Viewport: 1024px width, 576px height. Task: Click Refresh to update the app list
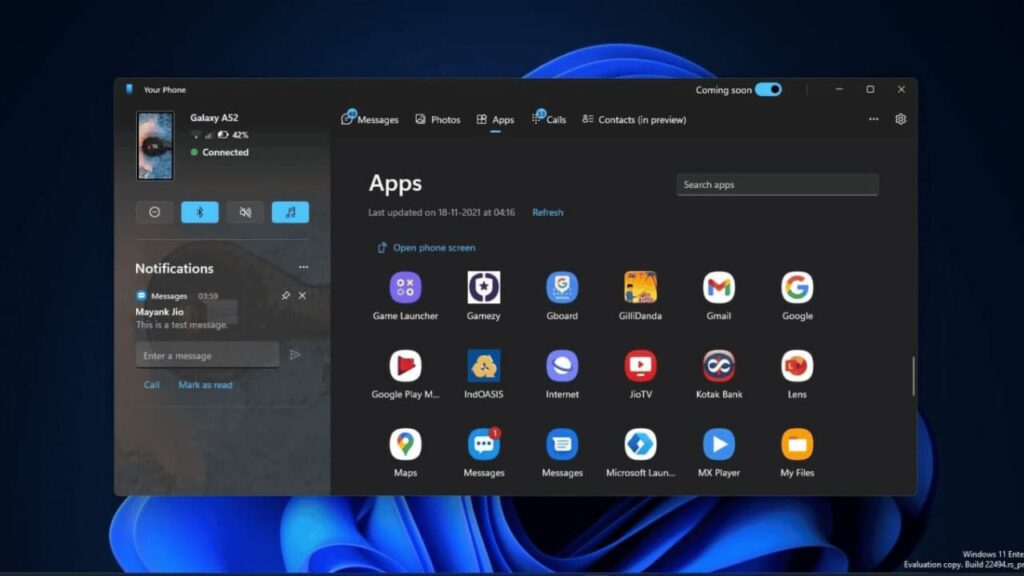547,212
